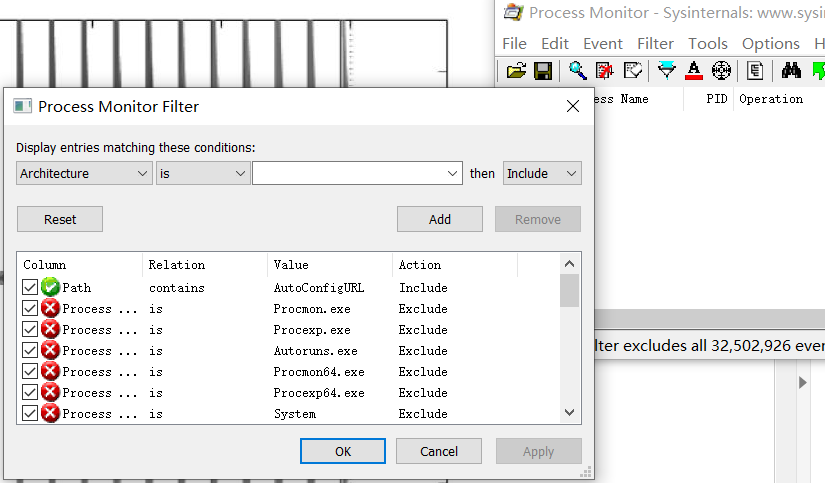Open the Options menu in Process Monitor
825x483 pixels.
[771, 43]
